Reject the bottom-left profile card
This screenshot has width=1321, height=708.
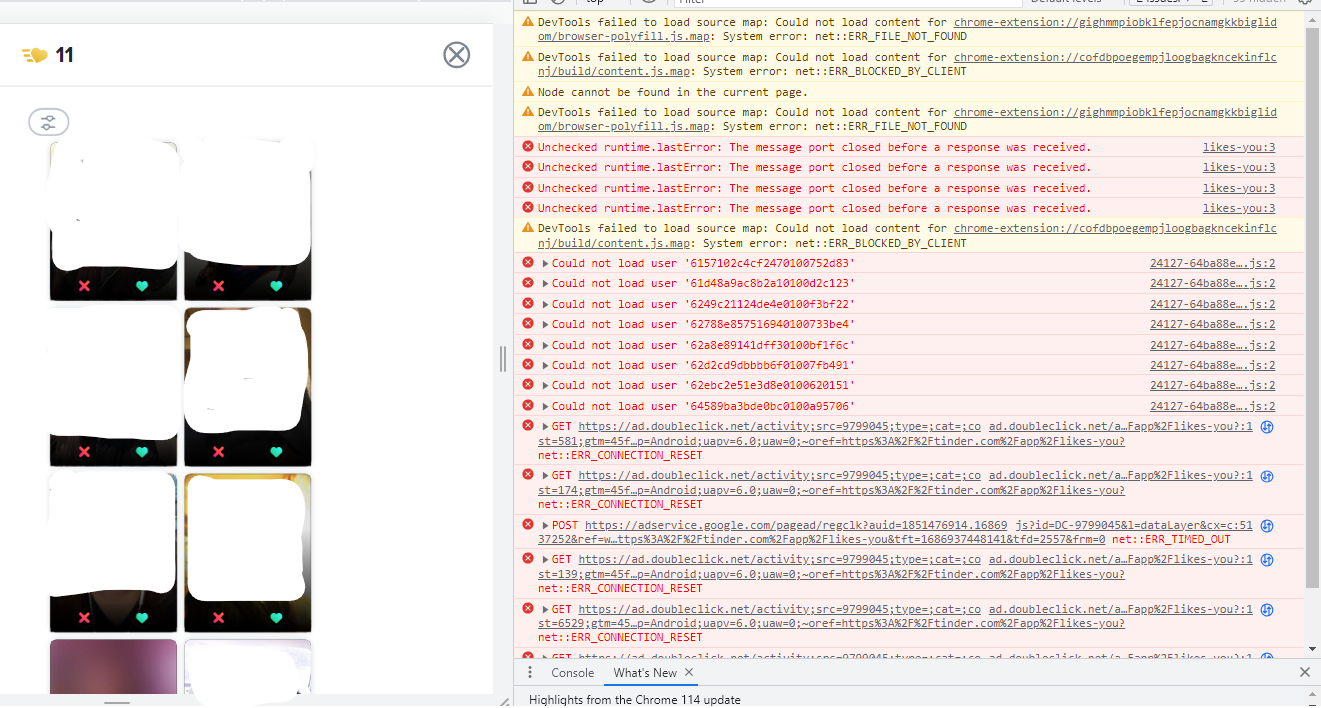click(x=84, y=618)
